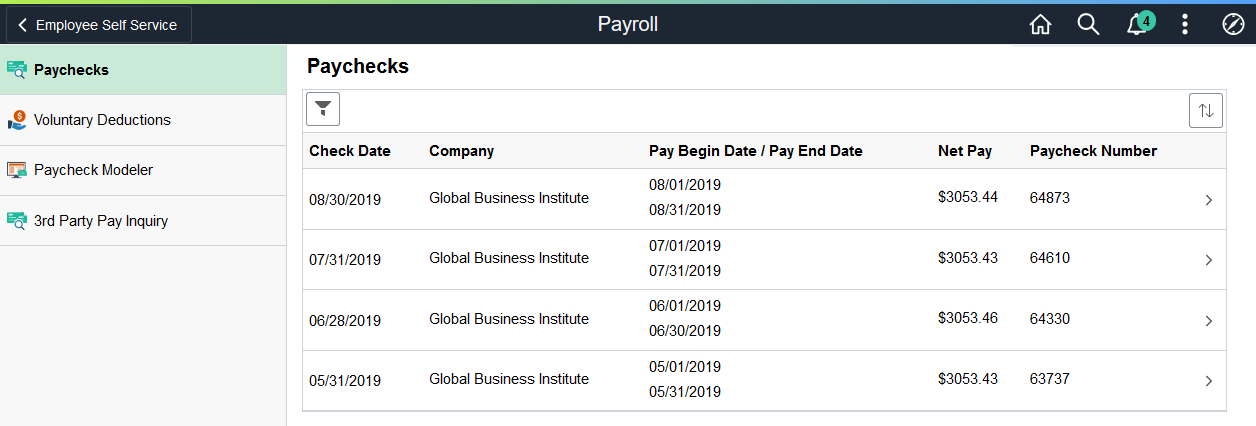1256x426 pixels.
Task: Click the Paycheck Number column header
Action: (1093, 151)
